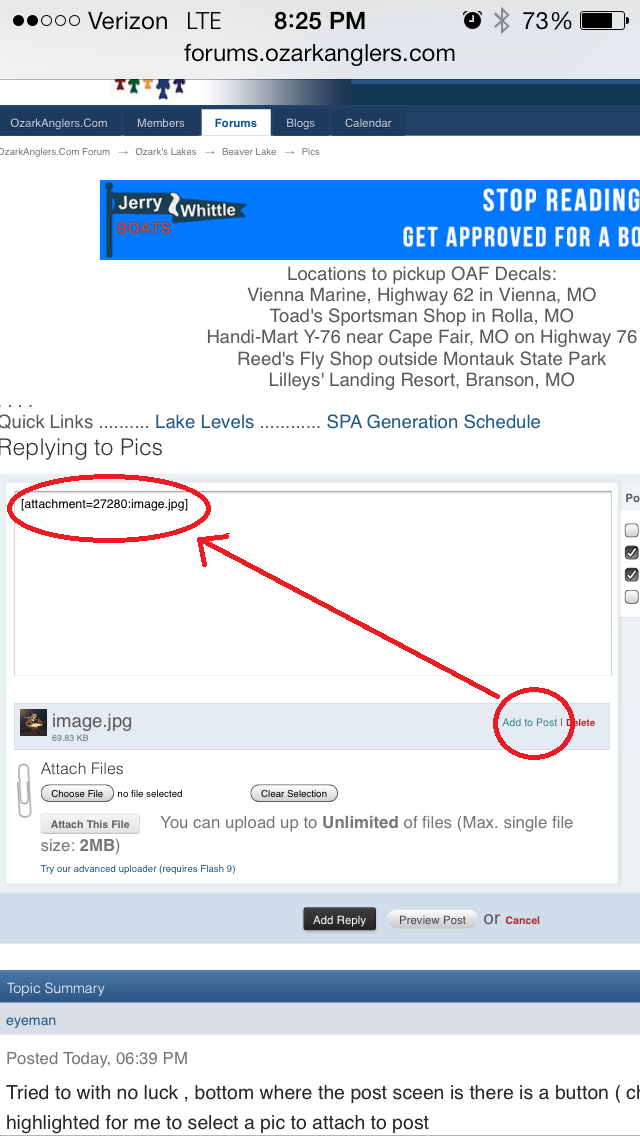Viewport: 640px width, 1136px height.
Task: Switch to the Forums tab
Action: tap(236, 122)
